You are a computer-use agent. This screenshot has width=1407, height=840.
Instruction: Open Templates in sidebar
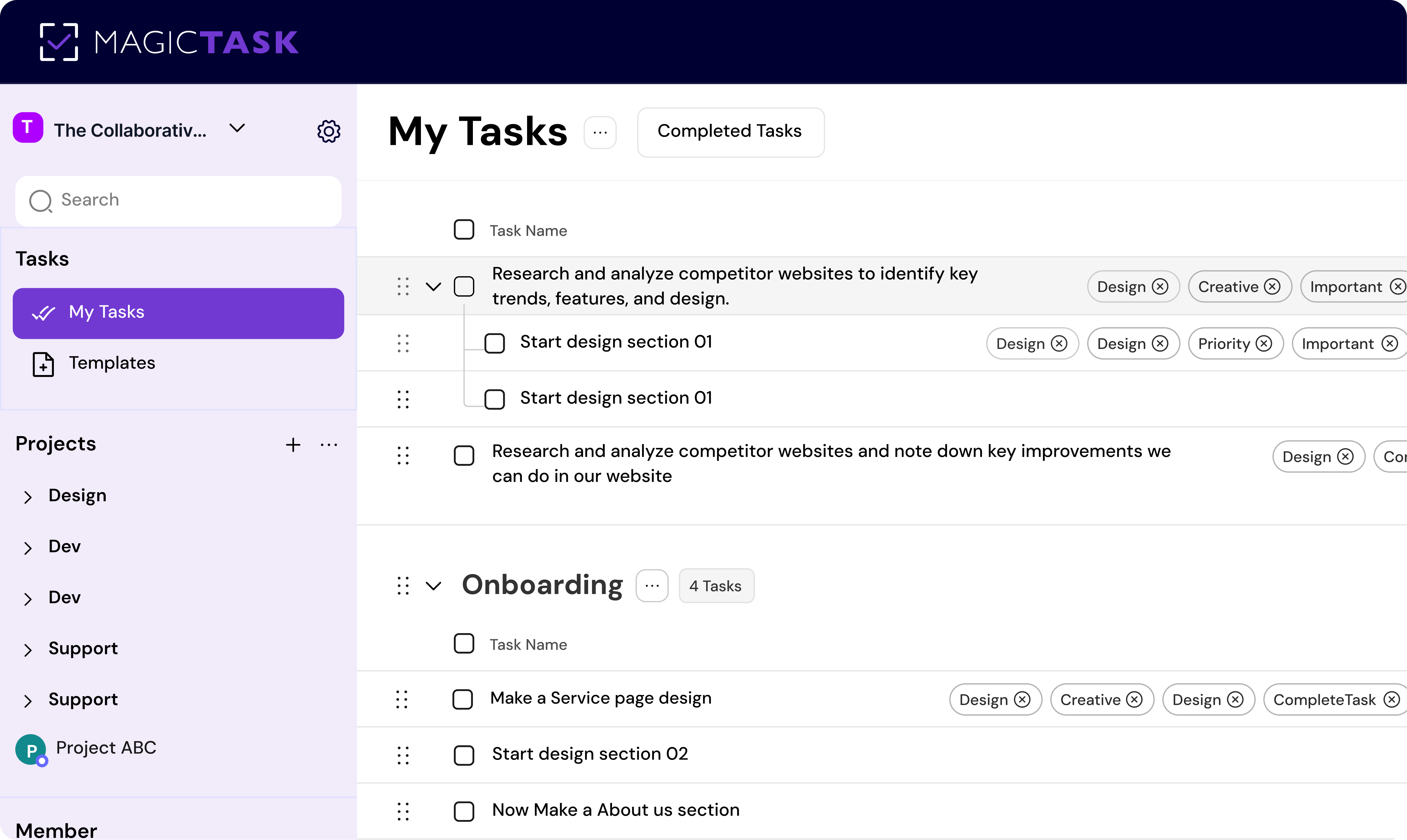178,363
